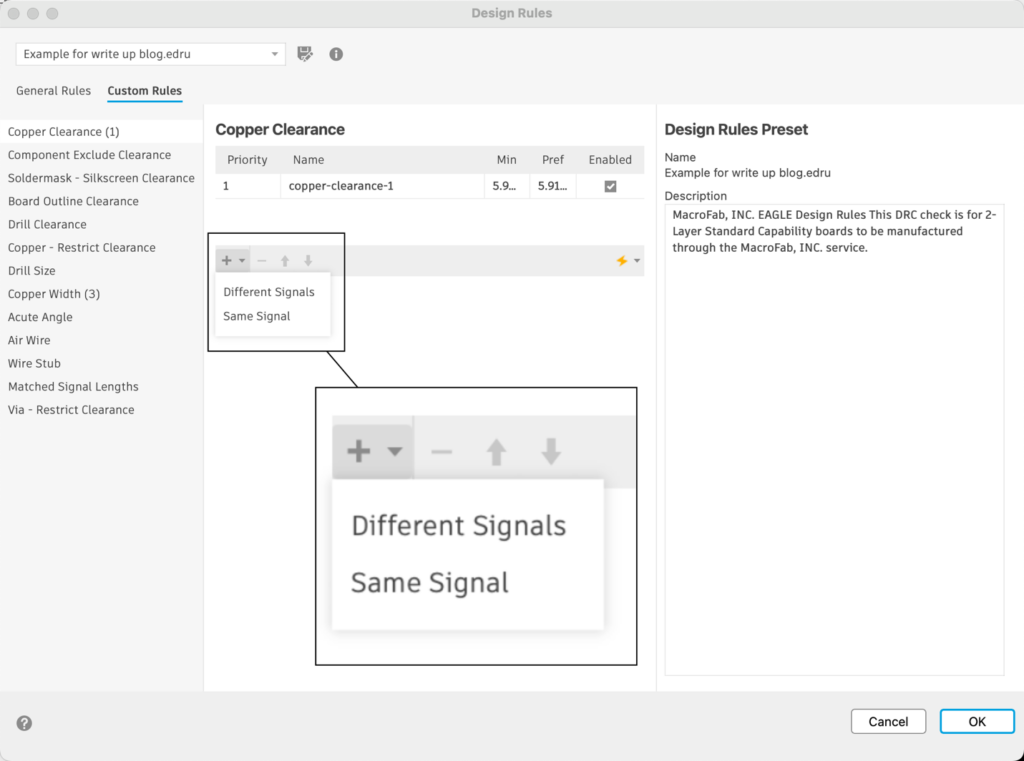Choose Different Signals in the small dropdown menu
This screenshot has width=1024, height=761.
coord(269,292)
